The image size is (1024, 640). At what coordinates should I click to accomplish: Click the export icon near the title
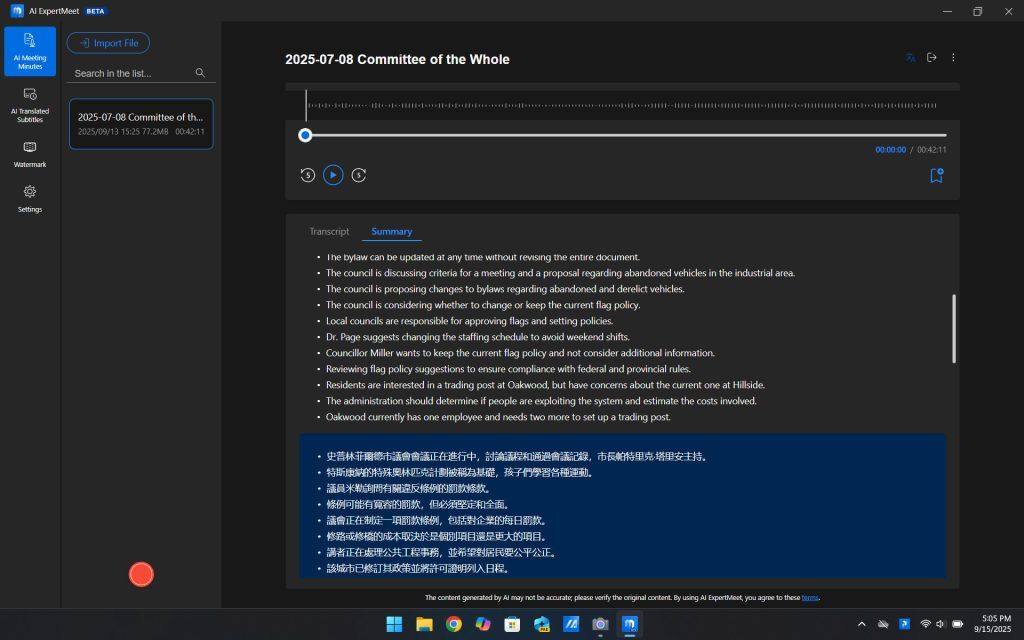(x=932, y=58)
